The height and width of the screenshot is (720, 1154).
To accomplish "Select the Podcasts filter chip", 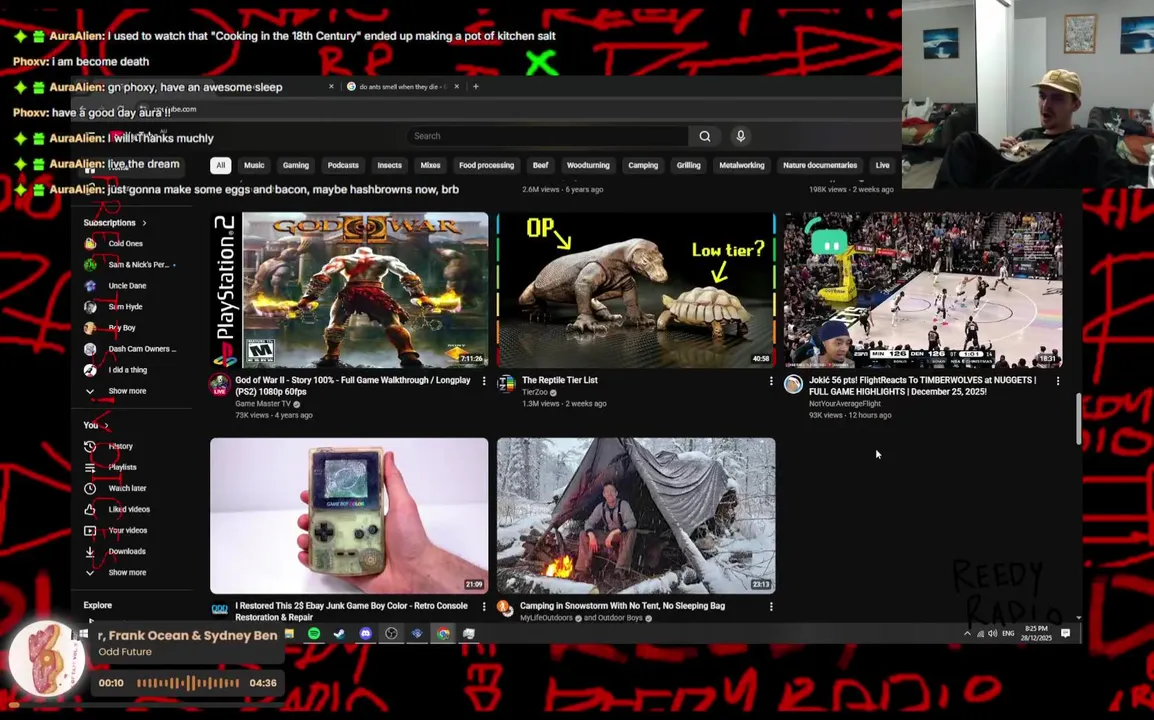I will coord(343,166).
